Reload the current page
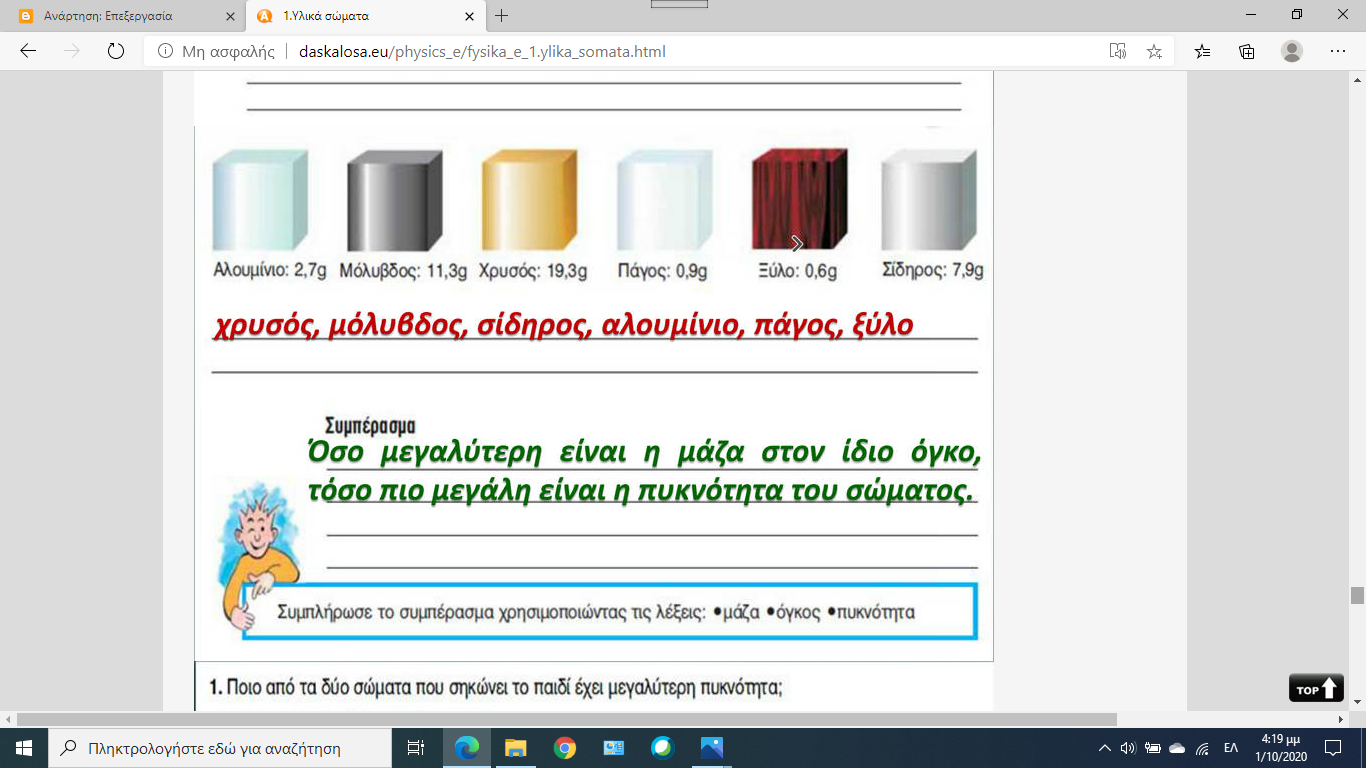Viewport: 1366px width, 768px height. pyautogui.click(x=115, y=51)
